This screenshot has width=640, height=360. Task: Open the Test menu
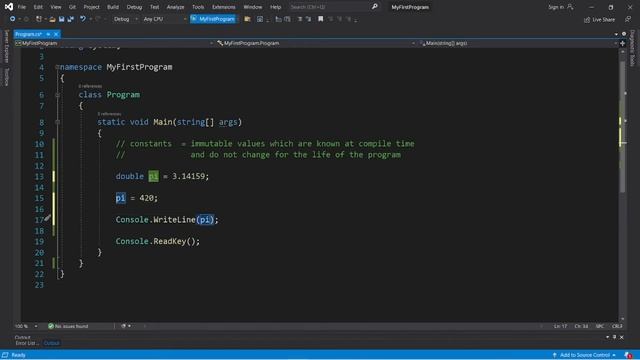(x=154, y=7)
